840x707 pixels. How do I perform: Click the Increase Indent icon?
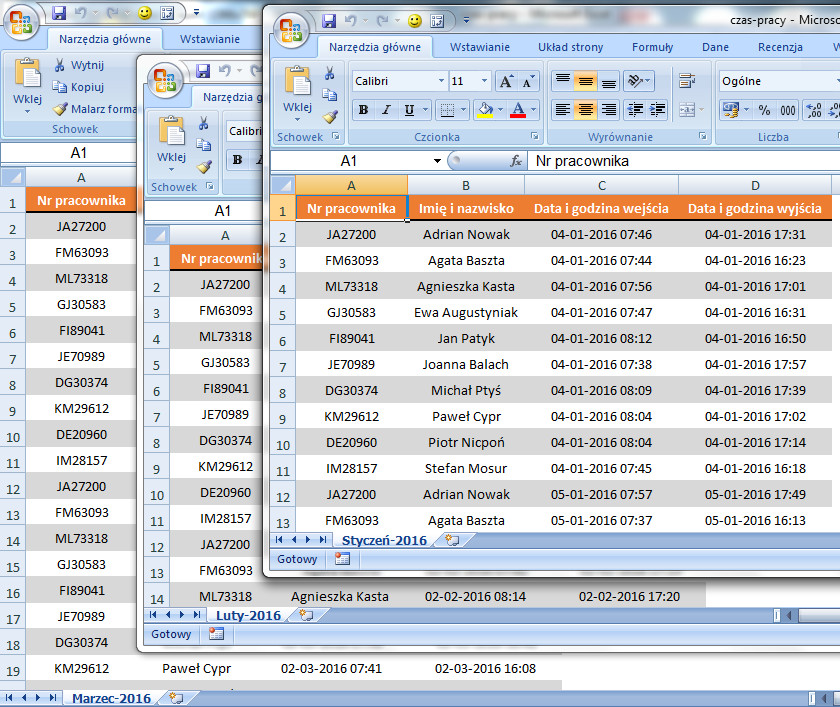pos(657,110)
